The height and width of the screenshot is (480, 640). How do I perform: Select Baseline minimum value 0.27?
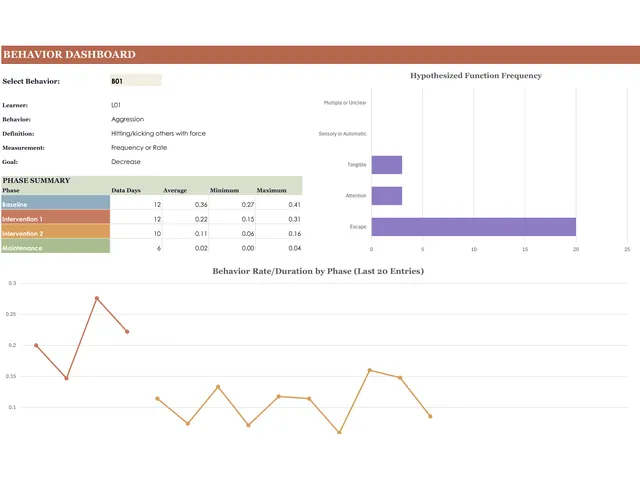click(248, 204)
